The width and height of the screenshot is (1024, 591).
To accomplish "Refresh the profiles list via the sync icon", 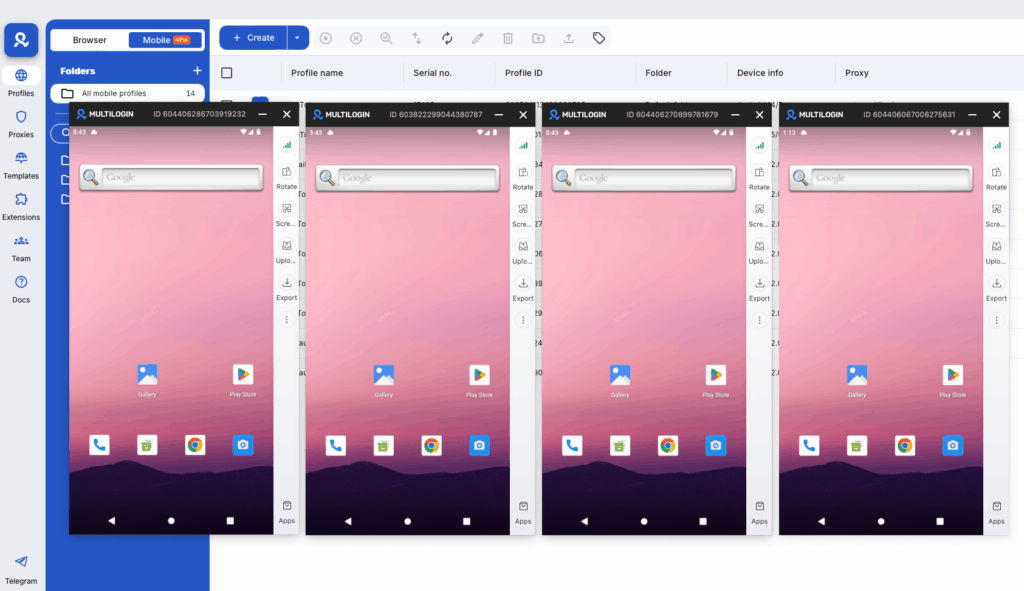I will point(447,38).
